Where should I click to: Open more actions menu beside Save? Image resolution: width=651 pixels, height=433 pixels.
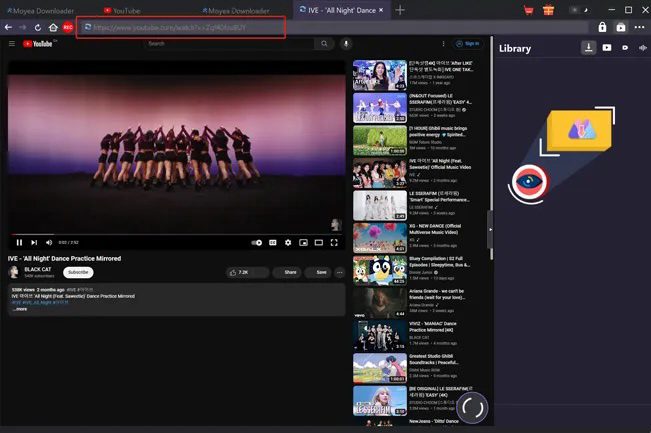pyautogui.click(x=339, y=272)
